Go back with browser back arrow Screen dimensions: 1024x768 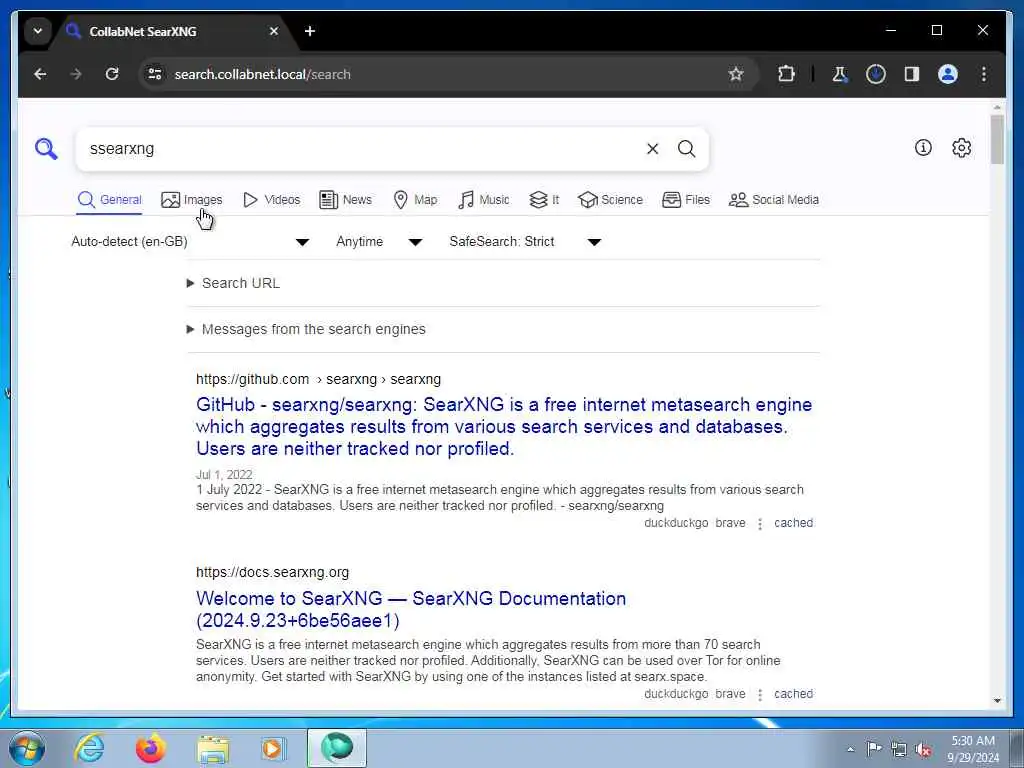point(40,74)
